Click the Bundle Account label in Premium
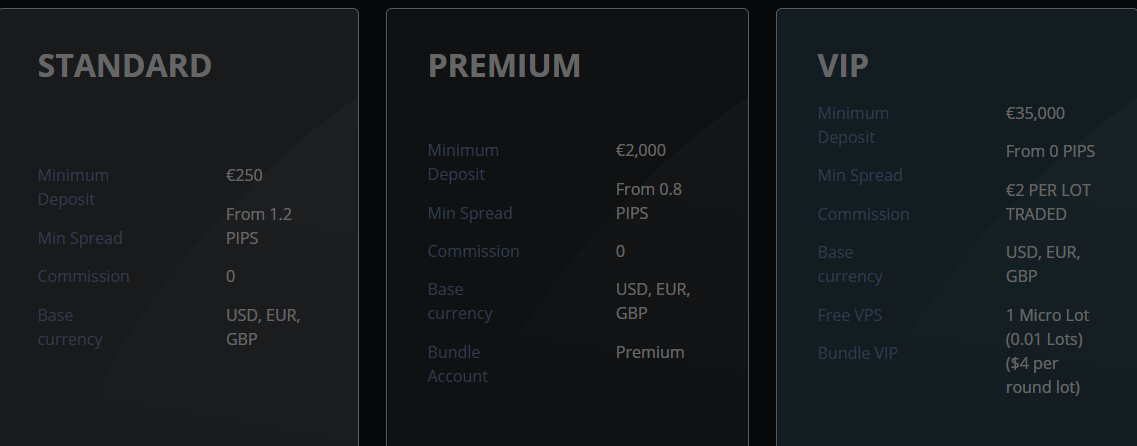The width and height of the screenshot is (1137, 446). click(458, 364)
